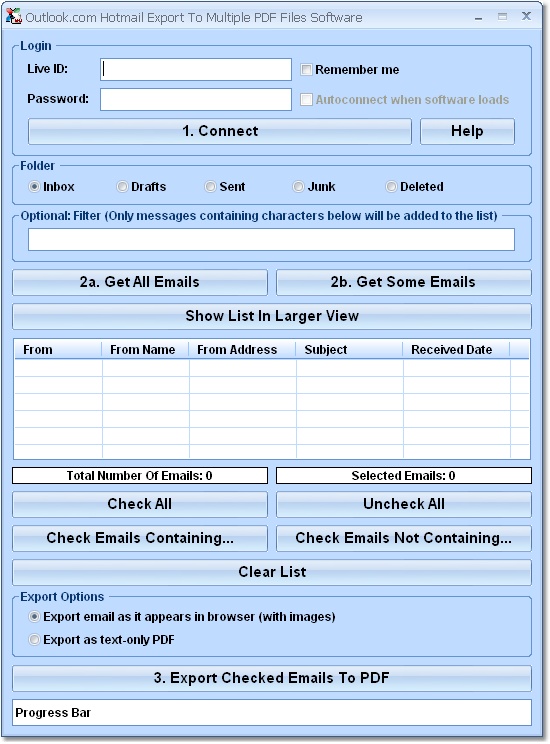The width and height of the screenshot is (550, 744).
Task: Click the application icon in title bar
Action: [x=14, y=17]
